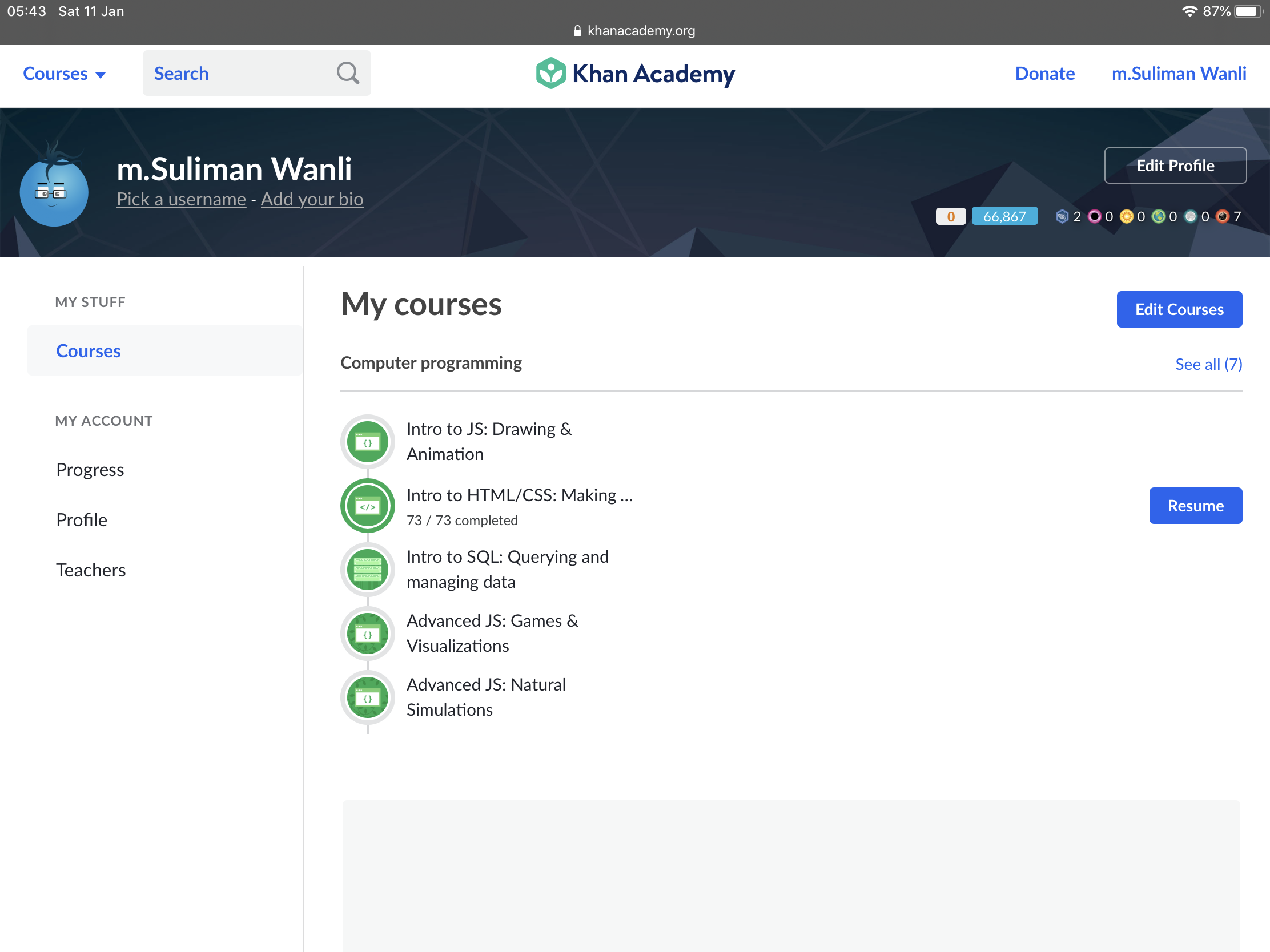Screen dimensions: 1270x952
Task: Click the search magnifier icon
Action: point(347,74)
